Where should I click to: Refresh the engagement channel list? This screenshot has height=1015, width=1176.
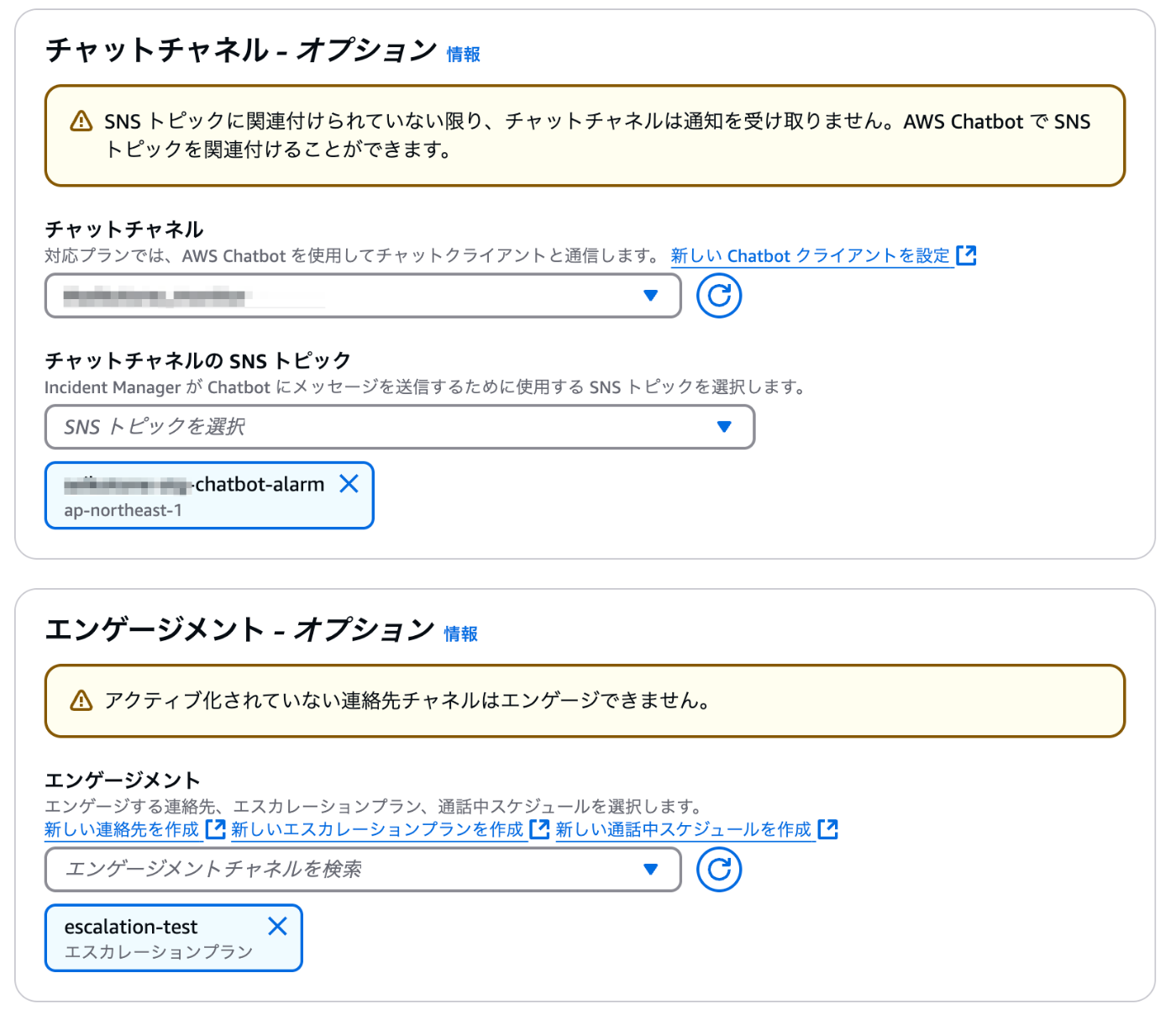(718, 869)
